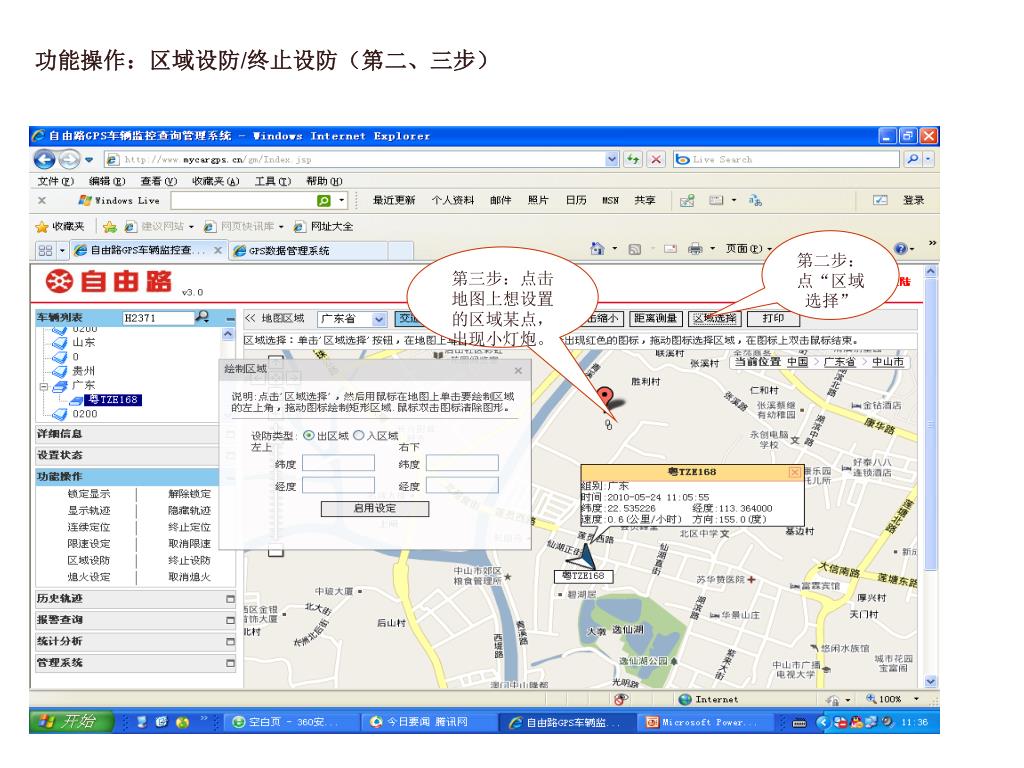Image resolution: width=1024 pixels, height=768 pixels.
Task: Select the 出区域 radio button
Action: (308, 436)
